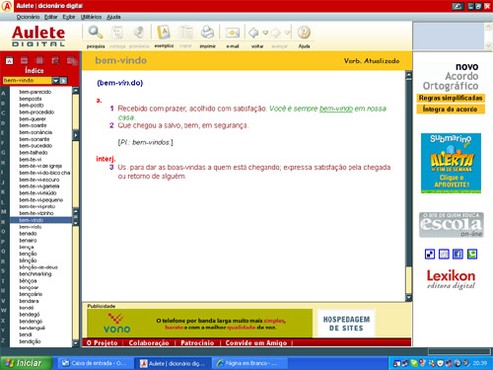The height and width of the screenshot is (370, 493).
Task: Open the avançar history dropdown arrow
Action: 287,33
